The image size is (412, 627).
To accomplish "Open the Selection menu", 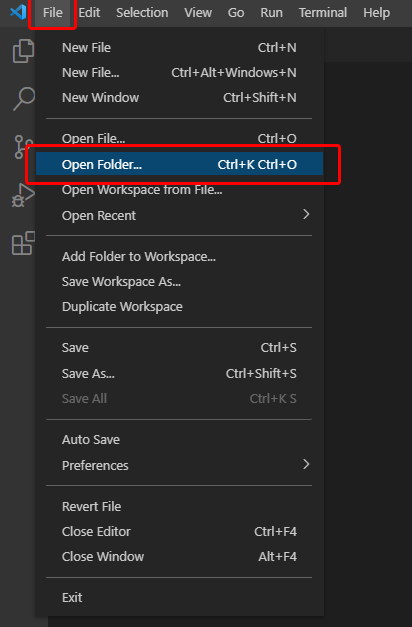I will (x=142, y=12).
